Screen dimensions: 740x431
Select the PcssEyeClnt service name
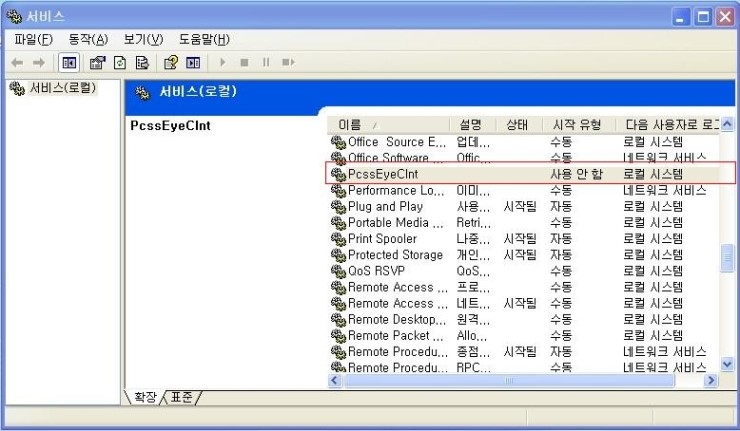(383, 174)
